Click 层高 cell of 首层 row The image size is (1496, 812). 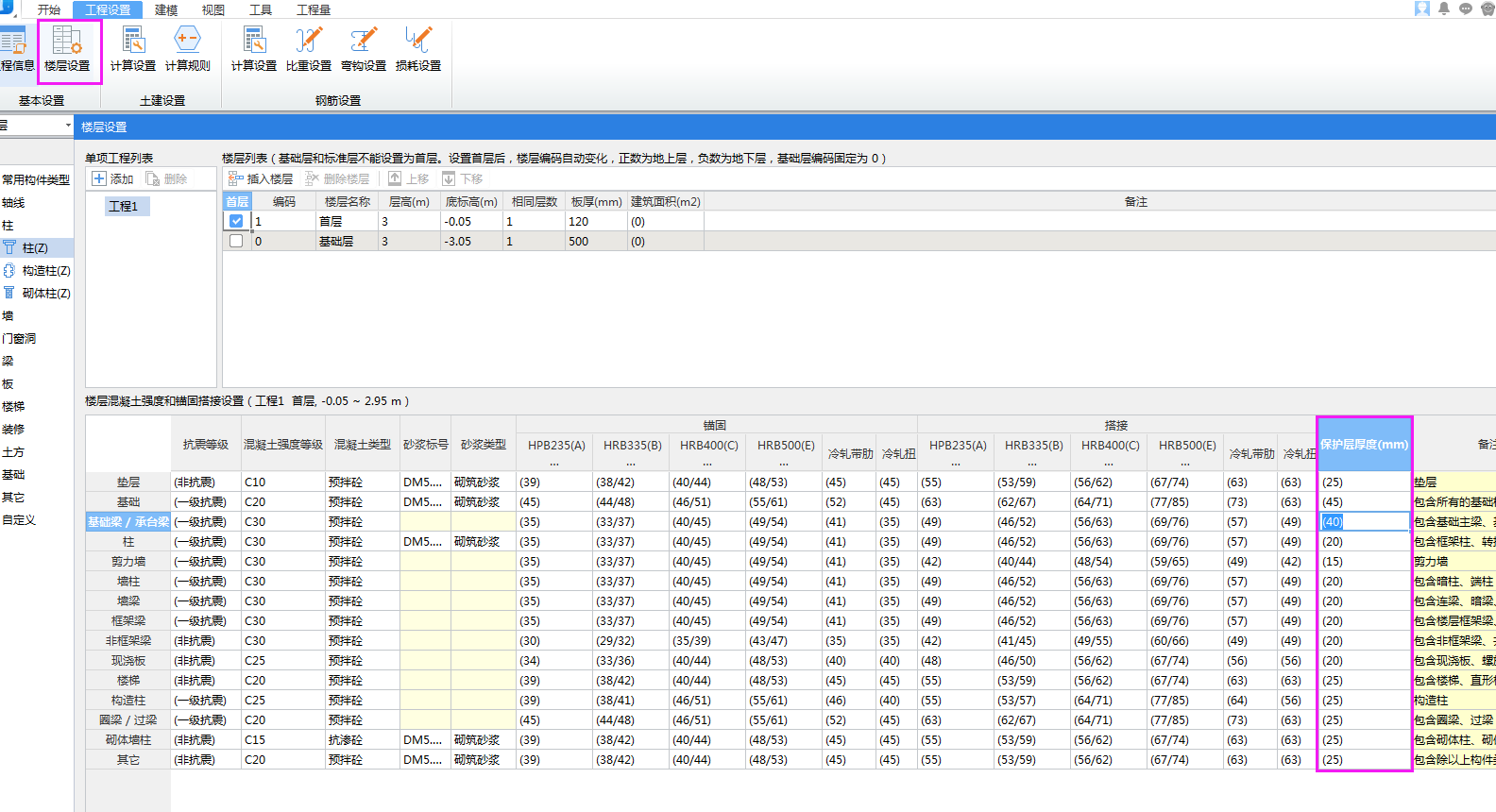click(x=408, y=221)
